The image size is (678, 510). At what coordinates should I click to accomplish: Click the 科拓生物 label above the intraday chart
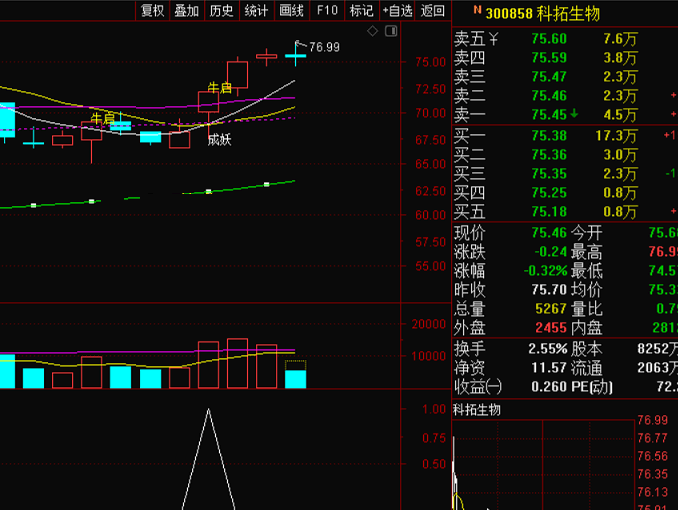coord(477,410)
